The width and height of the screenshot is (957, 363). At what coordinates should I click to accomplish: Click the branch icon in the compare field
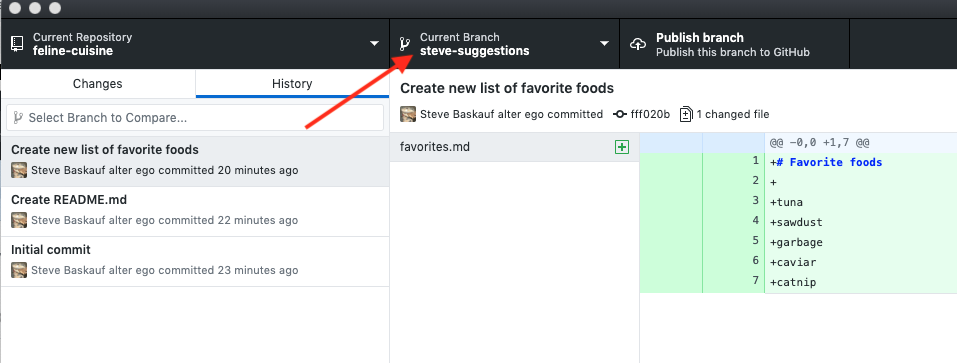[x=18, y=117]
